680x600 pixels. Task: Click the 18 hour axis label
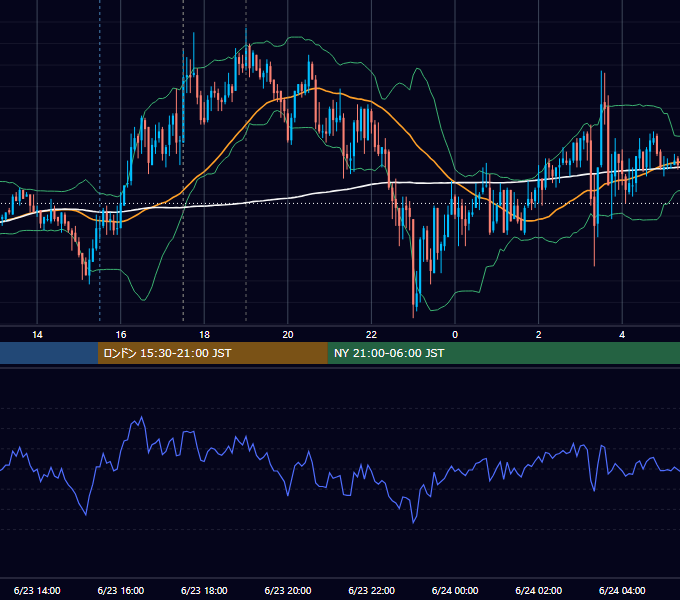point(204,335)
